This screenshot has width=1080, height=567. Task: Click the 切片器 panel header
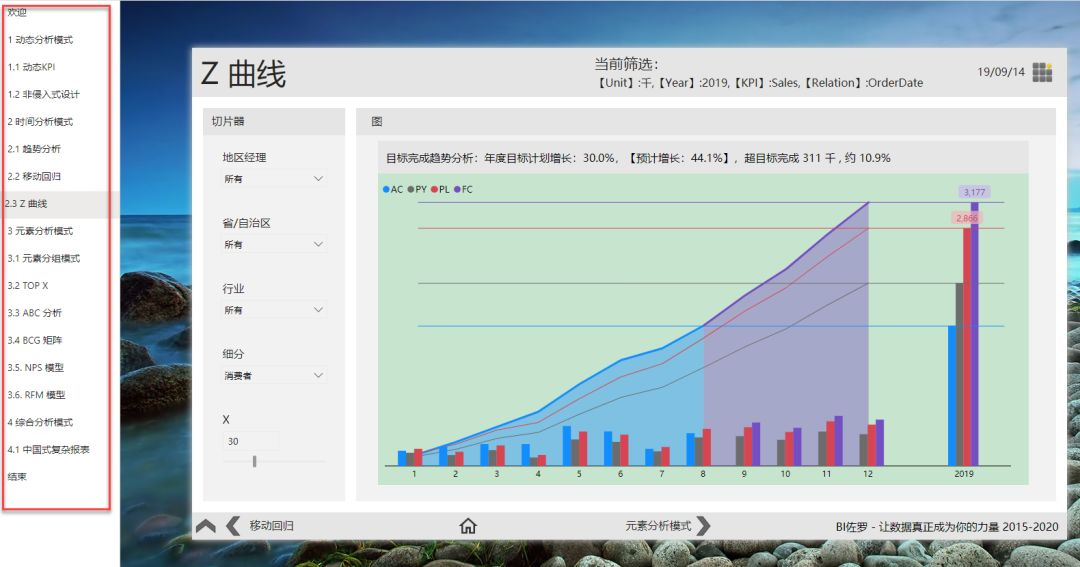(273, 121)
